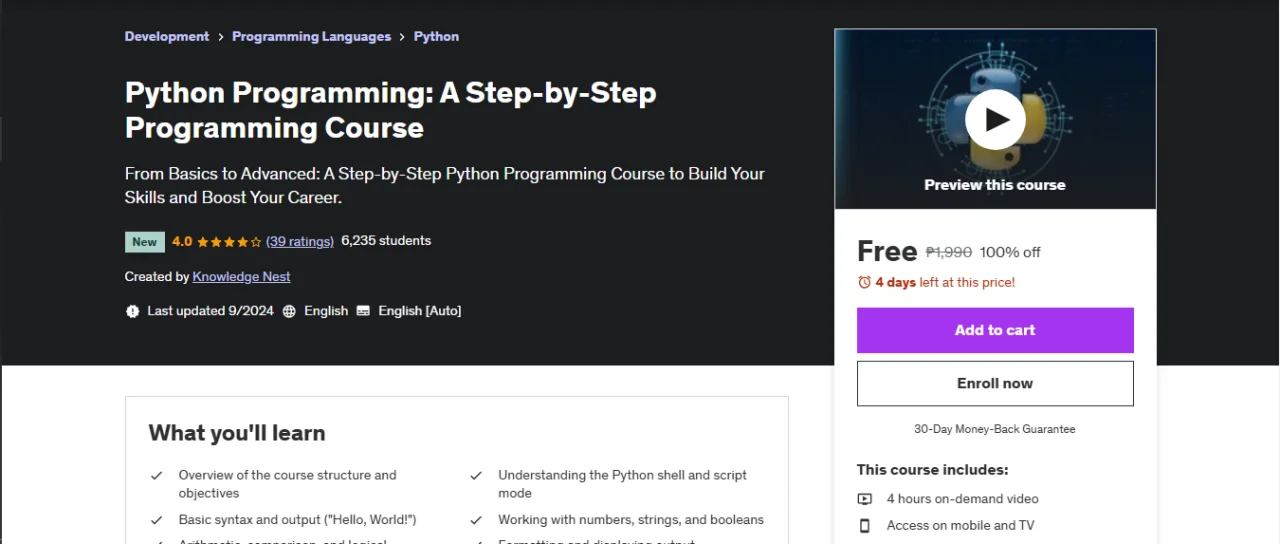Click the 'This course includes:' heading
This screenshot has height=544, width=1280.
[933, 470]
